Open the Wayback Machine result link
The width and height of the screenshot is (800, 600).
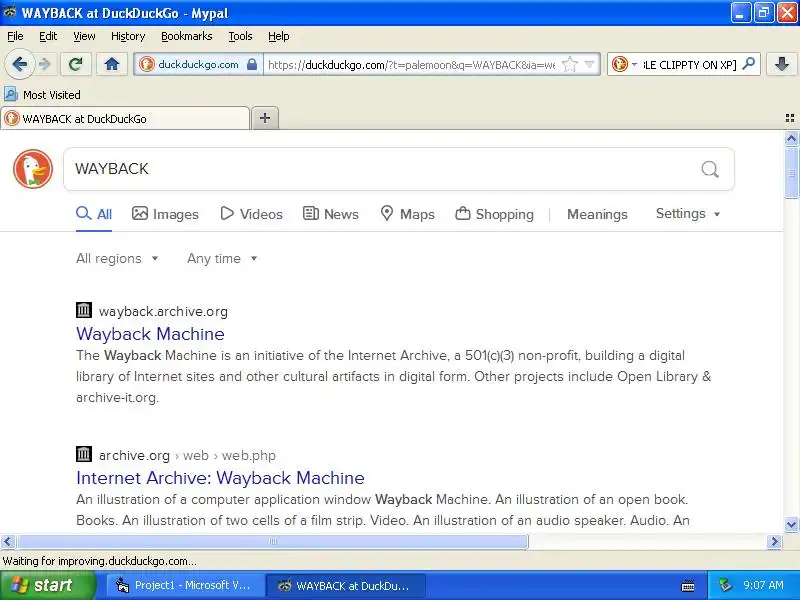151,334
